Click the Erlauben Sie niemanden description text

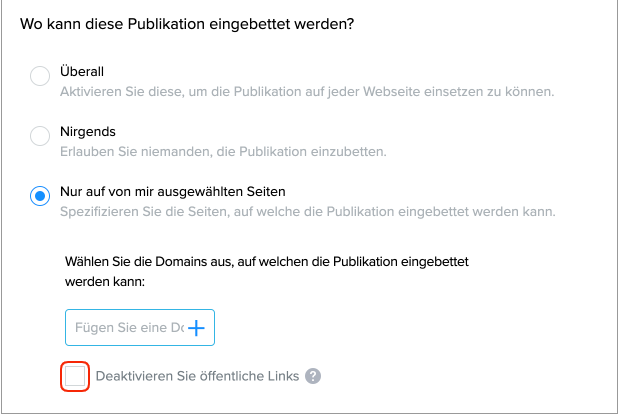(x=224, y=151)
